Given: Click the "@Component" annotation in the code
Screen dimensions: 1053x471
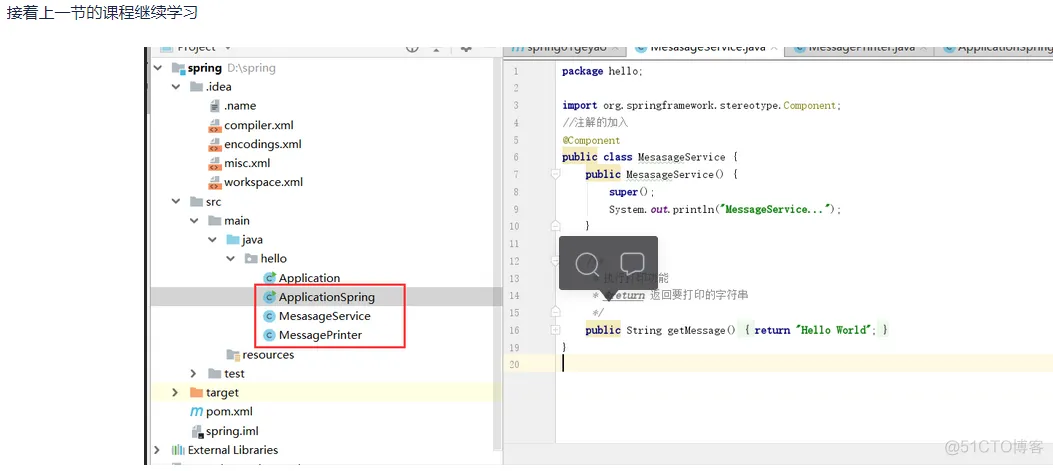Looking at the screenshot, I should (x=591, y=140).
